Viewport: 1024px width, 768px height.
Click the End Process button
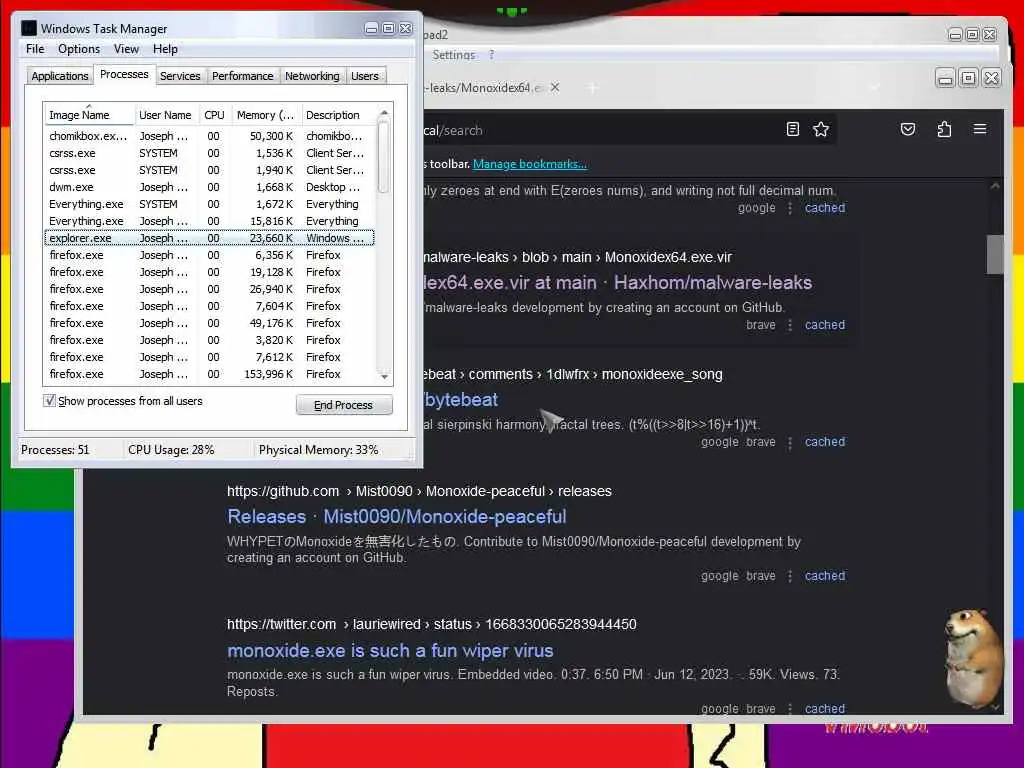pyautogui.click(x=344, y=405)
